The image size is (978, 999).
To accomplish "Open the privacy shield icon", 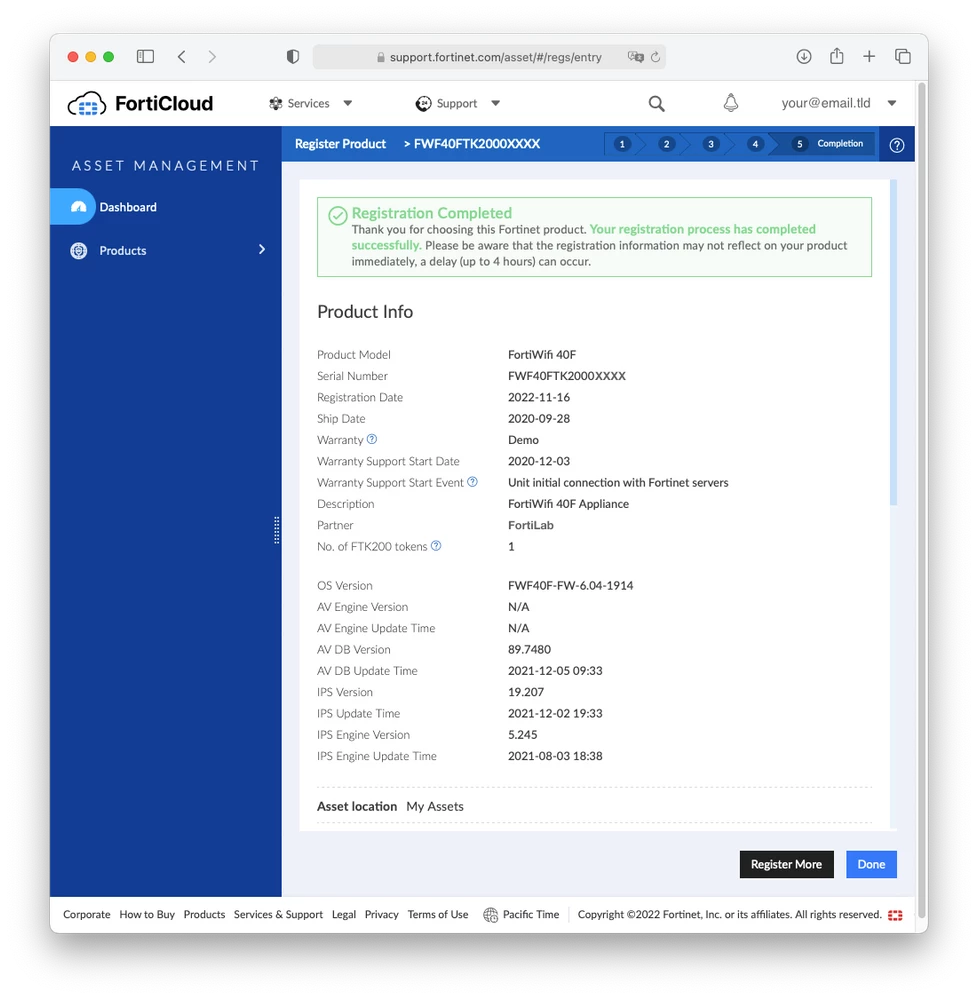I will [x=293, y=57].
